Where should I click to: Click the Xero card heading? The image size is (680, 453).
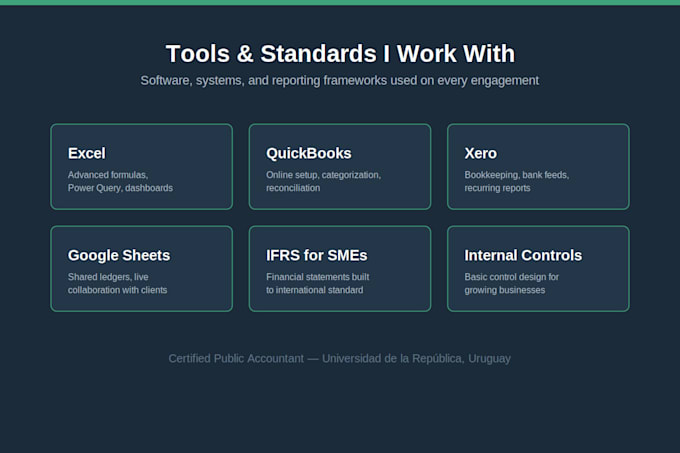pyautogui.click(x=480, y=153)
